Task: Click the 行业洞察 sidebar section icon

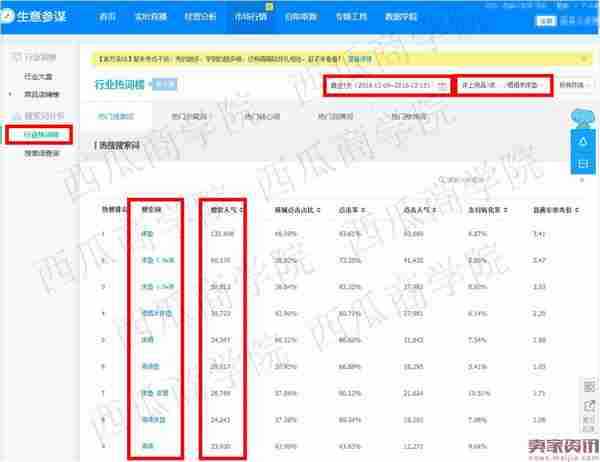Action: tap(16, 58)
